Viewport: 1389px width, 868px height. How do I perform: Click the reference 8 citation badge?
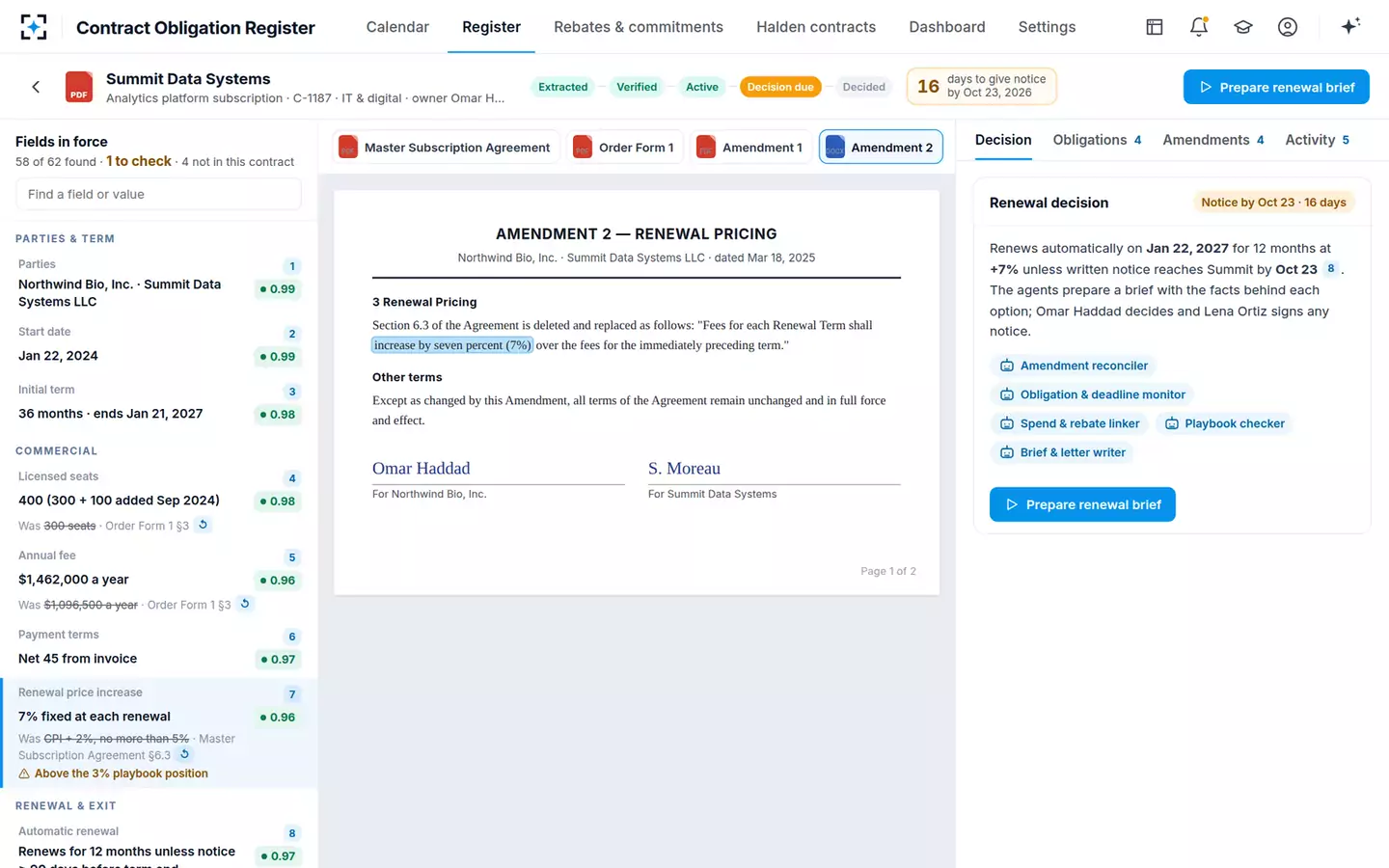click(x=1331, y=269)
